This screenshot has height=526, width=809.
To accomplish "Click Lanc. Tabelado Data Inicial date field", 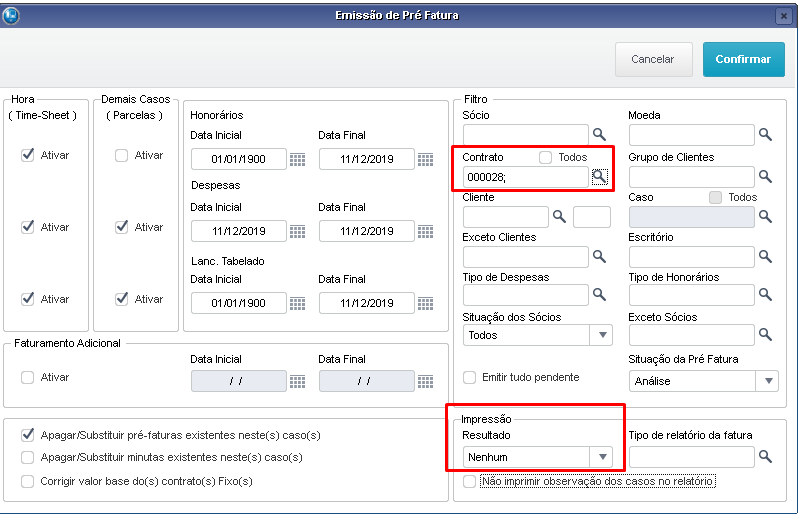I will [x=238, y=303].
